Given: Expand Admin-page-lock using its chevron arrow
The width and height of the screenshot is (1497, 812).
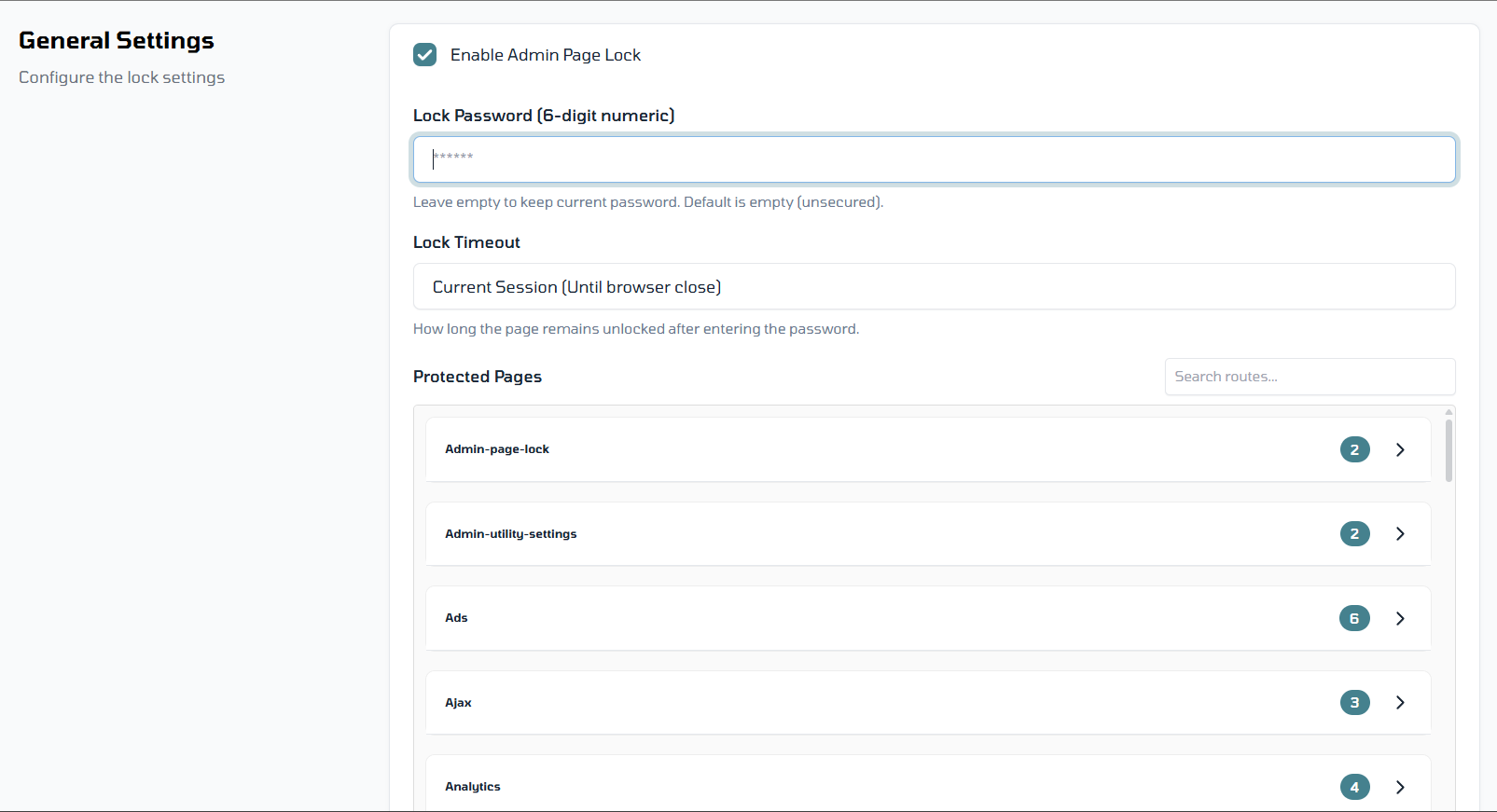Looking at the screenshot, I should [x=1400, y=449].
